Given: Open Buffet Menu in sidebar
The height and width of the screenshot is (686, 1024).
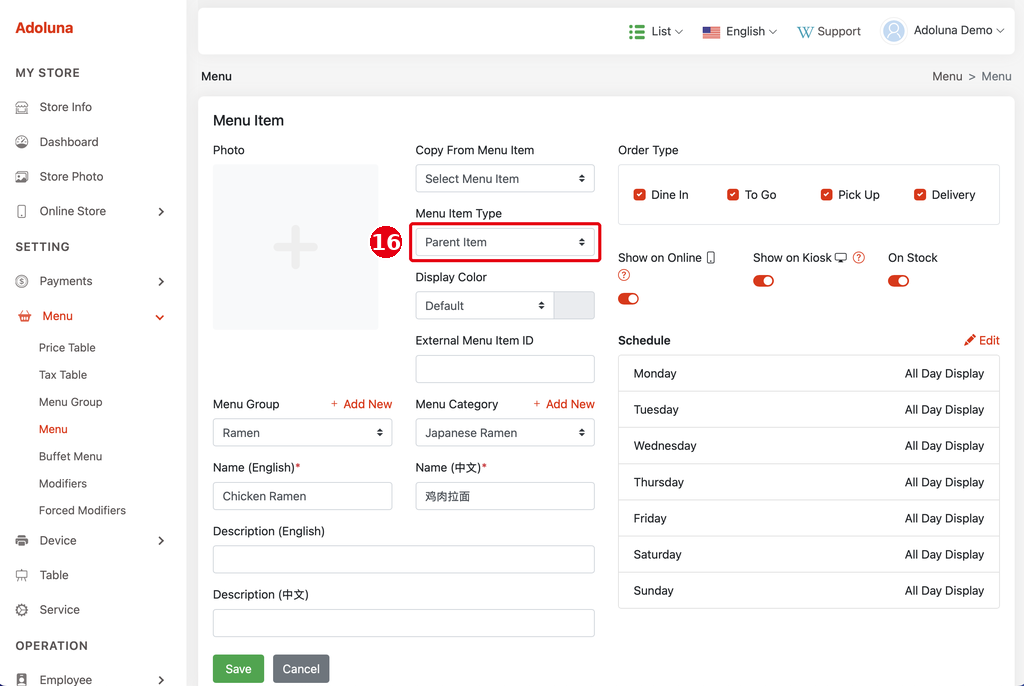Looking at the screenshot, I should point(71,457).
